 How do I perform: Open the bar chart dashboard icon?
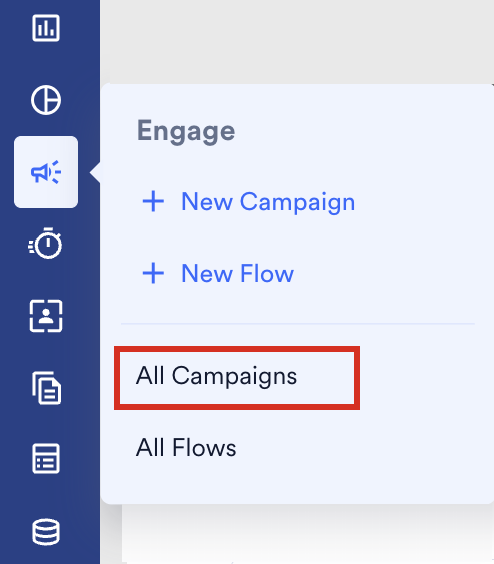point(46,28)
